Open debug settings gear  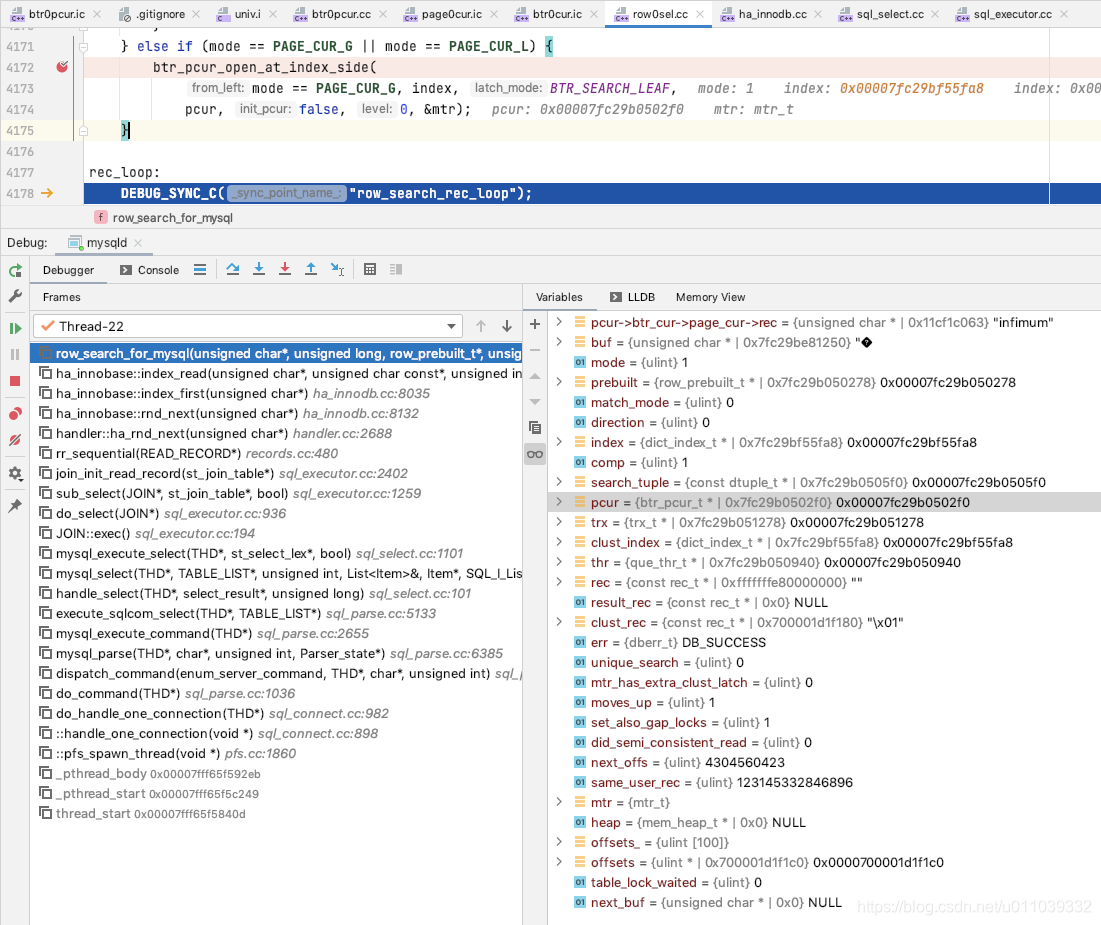[x=15, y=473]
